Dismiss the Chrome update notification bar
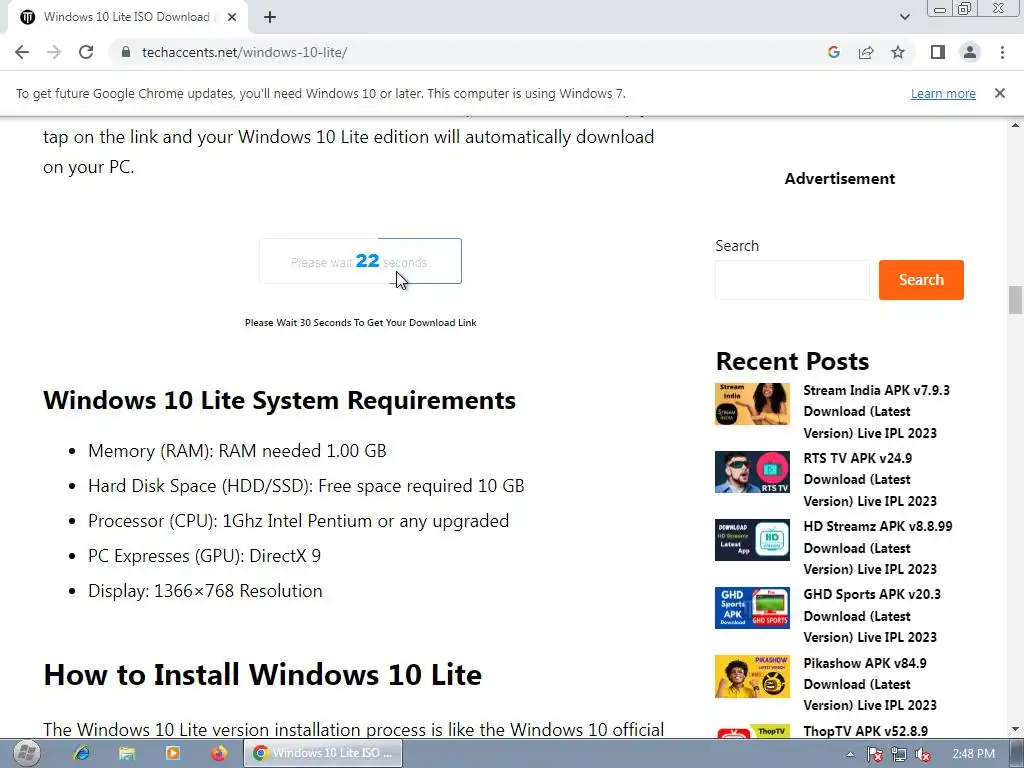Screen dimensions: 1024x768 tap(1000, 93)
